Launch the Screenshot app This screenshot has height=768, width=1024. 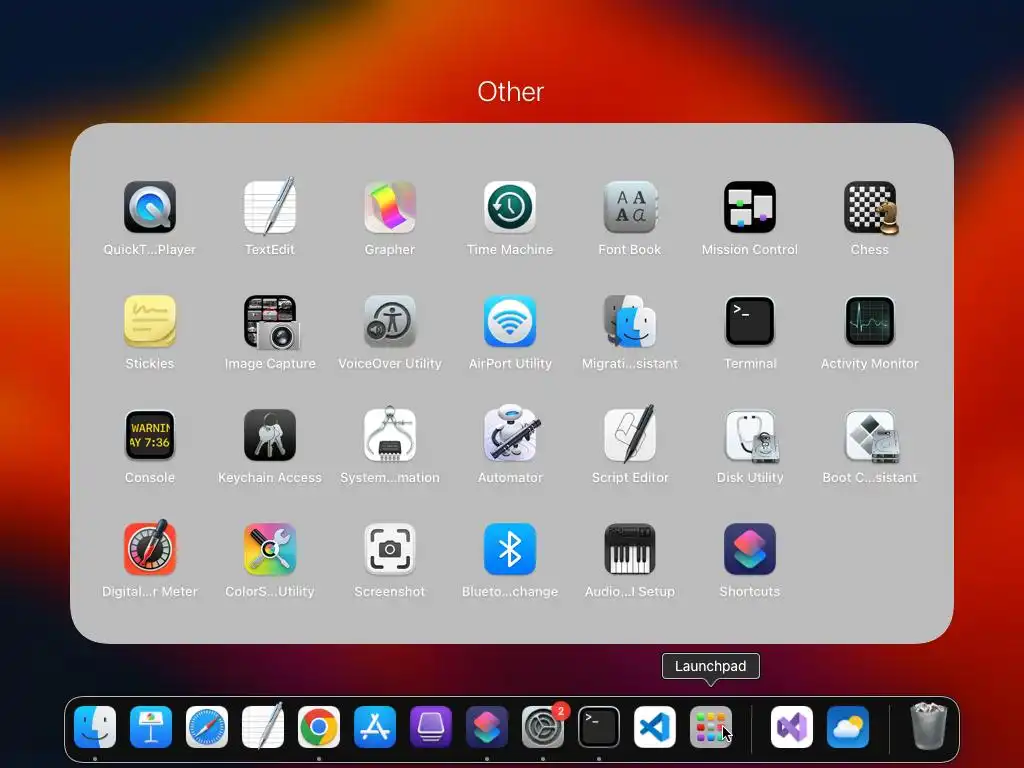[390, 549]
